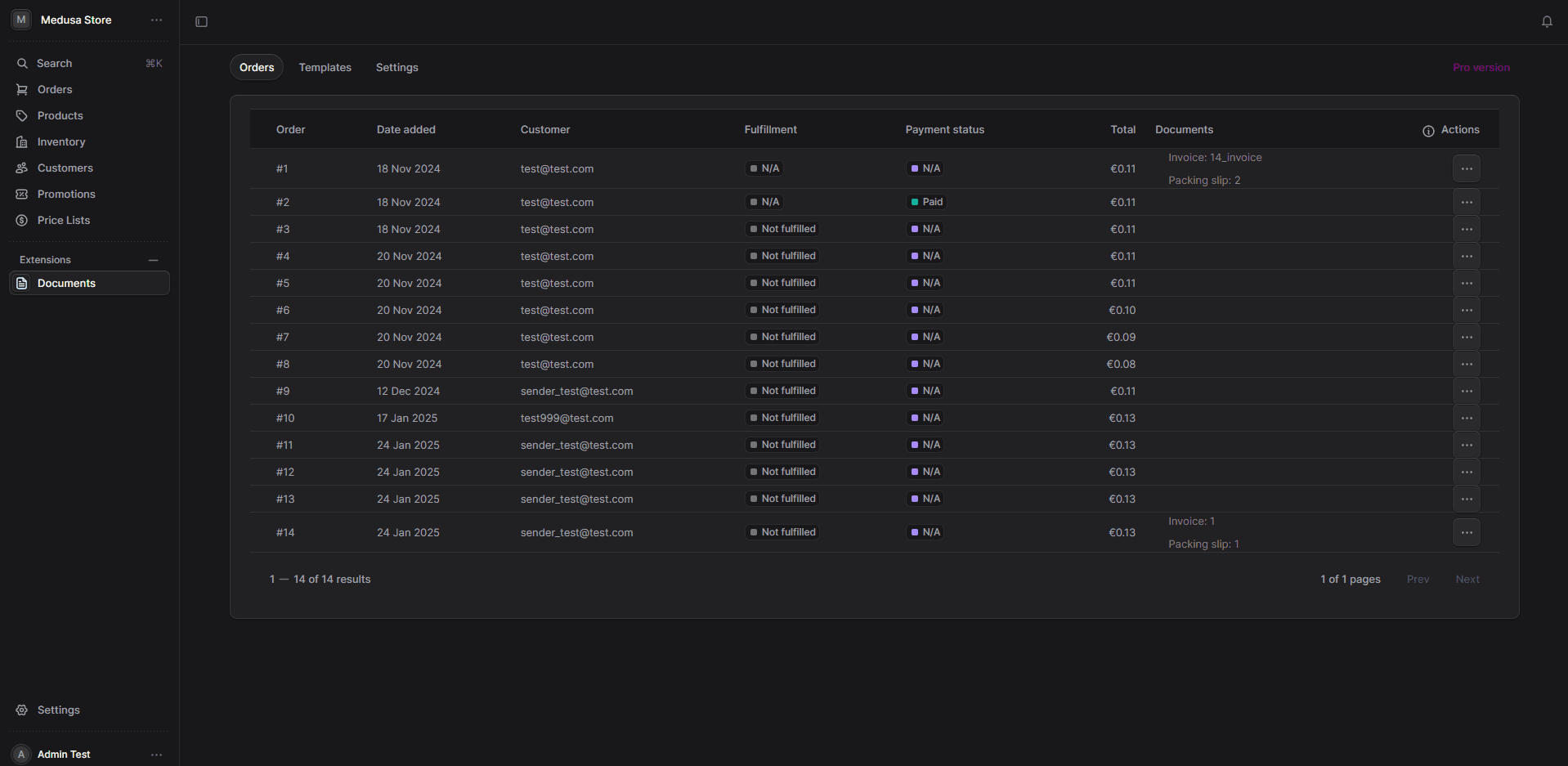The image size is (1568, 766).
Task: Open the actions menu for order #1
Action: click(x=1466, y=168)
